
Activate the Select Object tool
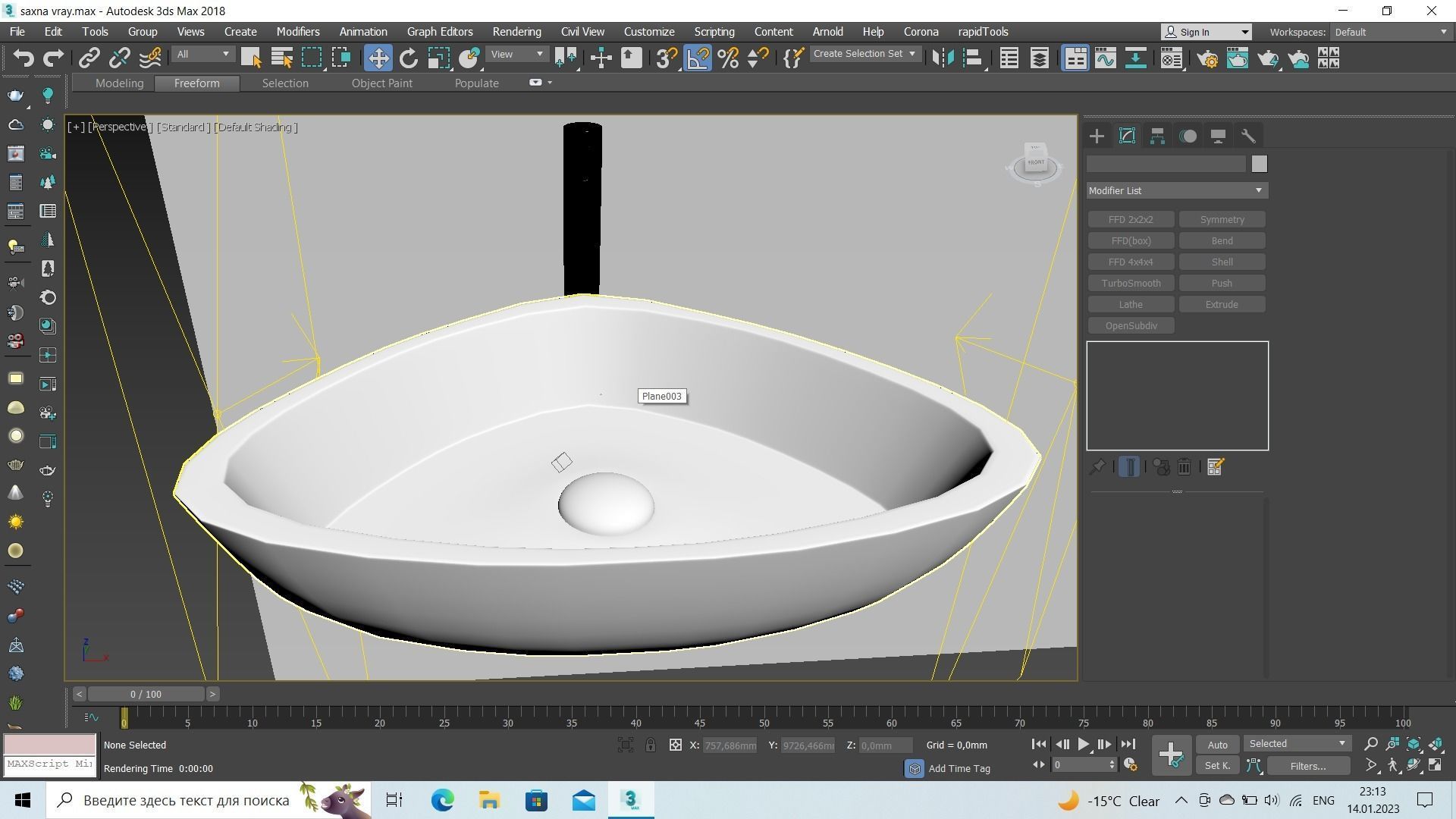tap(251, 58)
